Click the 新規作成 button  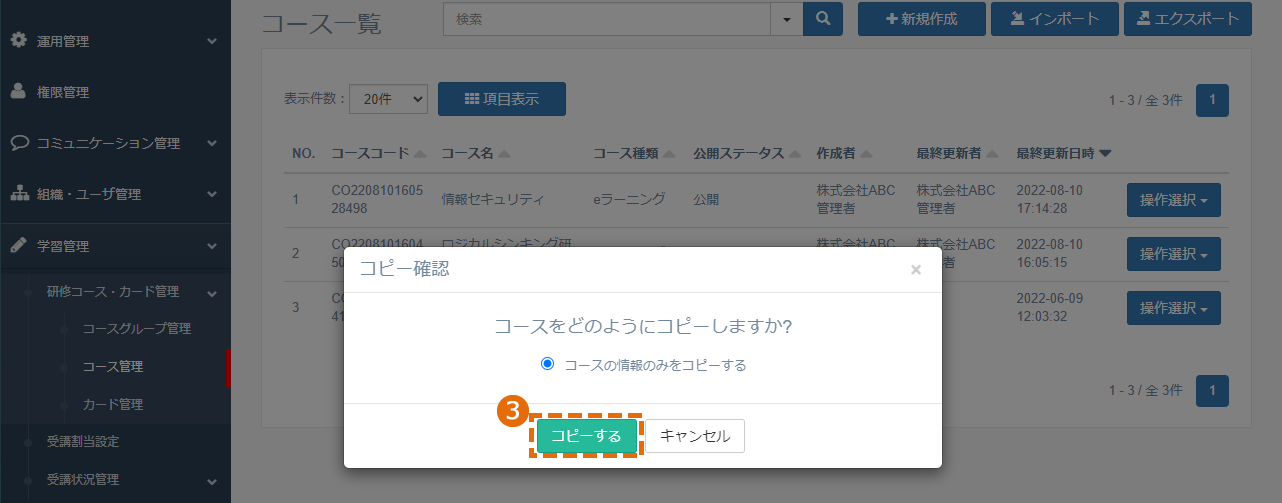[922, 18]
